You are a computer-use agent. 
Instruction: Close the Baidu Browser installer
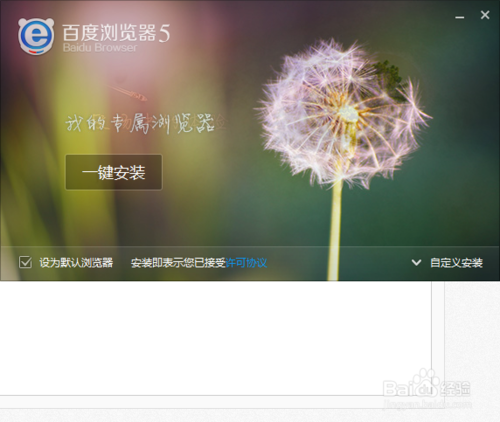(x=485, y=15)
